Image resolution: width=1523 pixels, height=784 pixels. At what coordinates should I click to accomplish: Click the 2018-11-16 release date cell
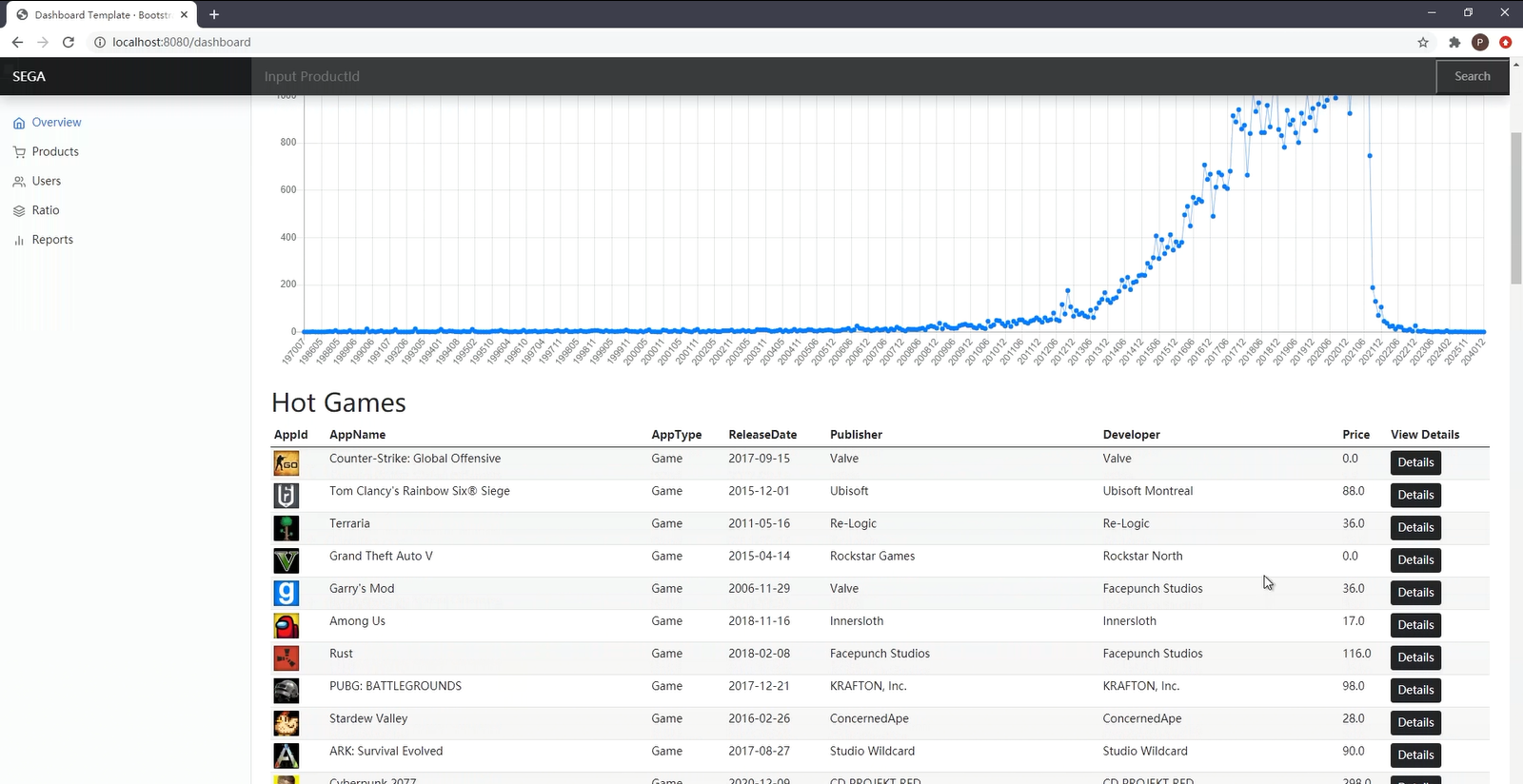[x=759, y=621]
